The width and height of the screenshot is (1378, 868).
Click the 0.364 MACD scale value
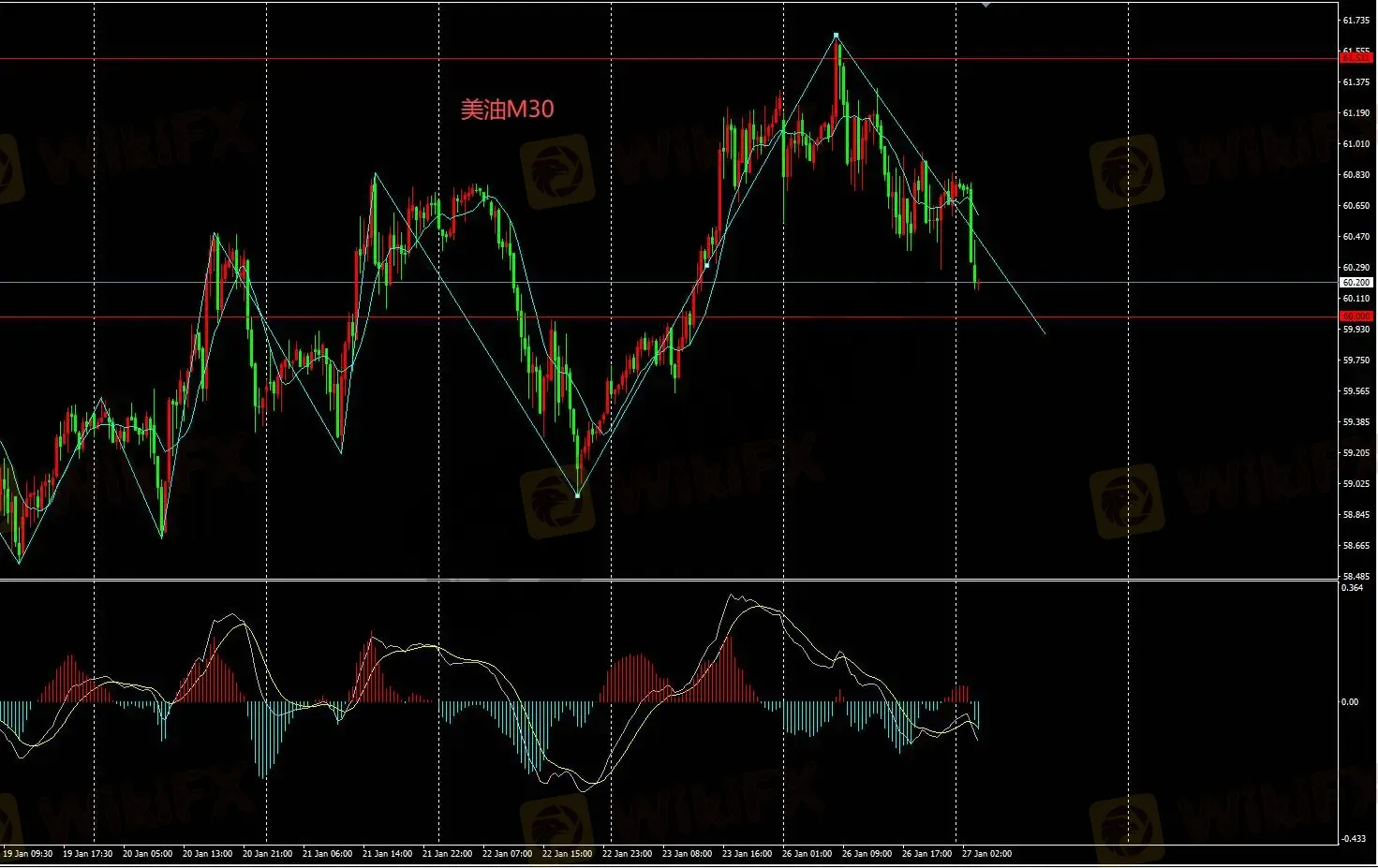click(x=1353, y=588)
